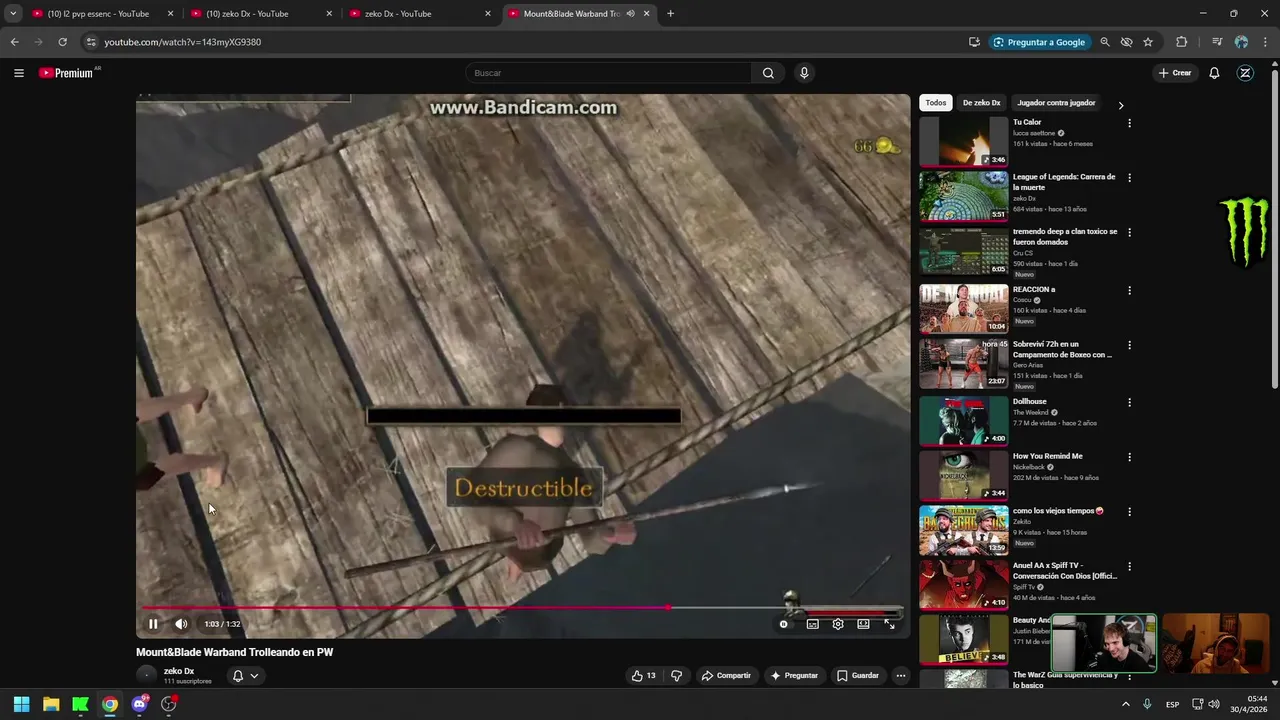Bookmark this page with the star
This screenshot has width=1280, height=720.
[x=1148, y=42]
